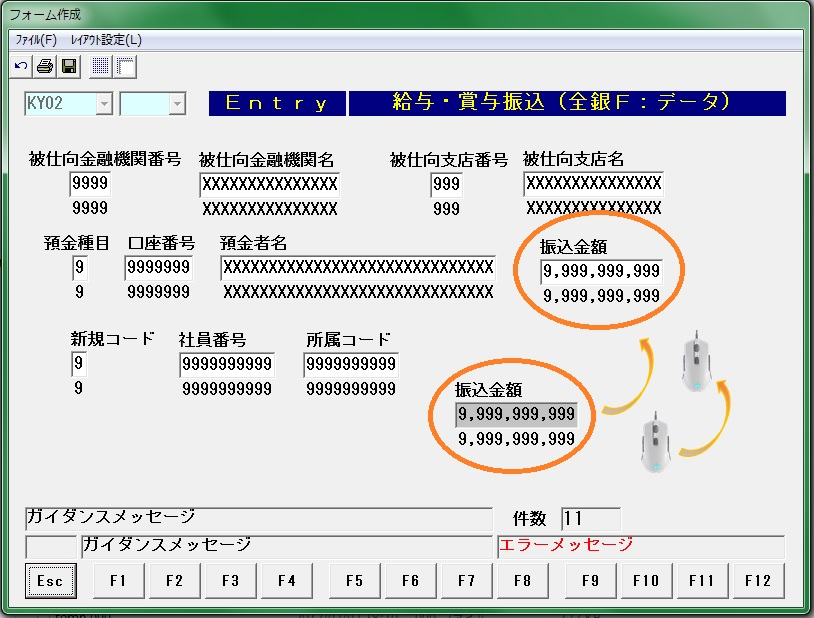The image size is (814, 618).
Task: Click the small empty box left of lower guidance message
Action: point(51,547)
